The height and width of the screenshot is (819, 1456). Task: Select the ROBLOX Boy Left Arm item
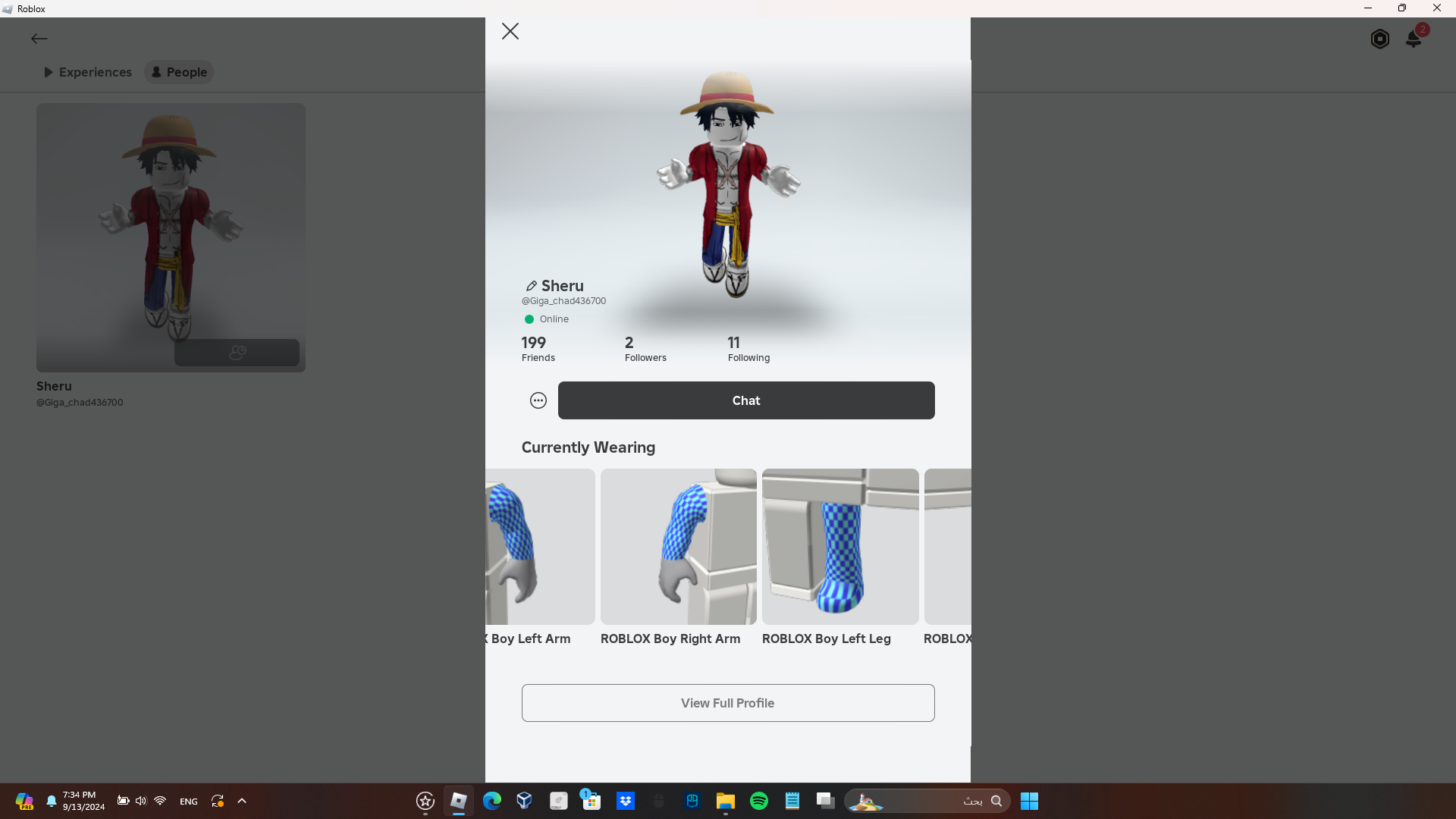[540, 557]
